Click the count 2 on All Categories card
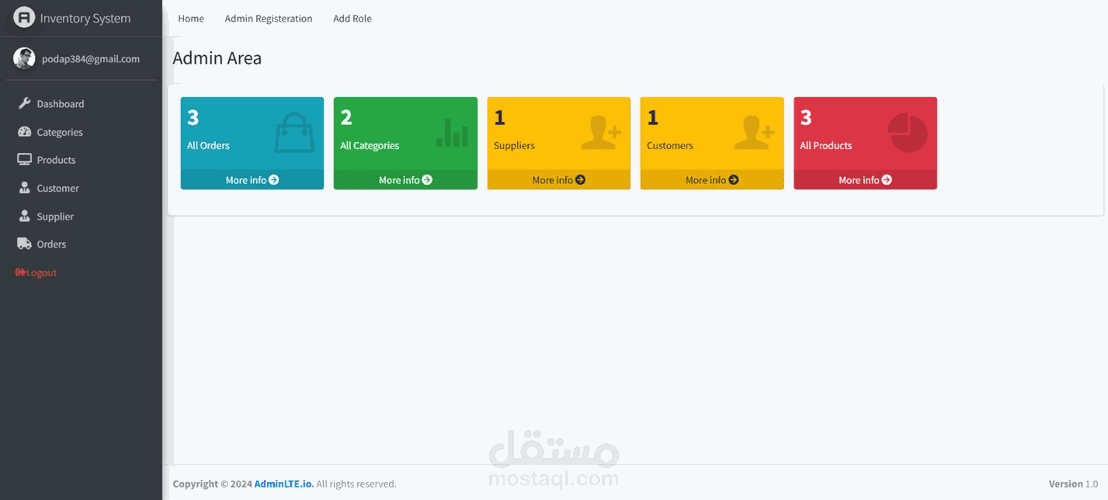 (x=346, y=117)
